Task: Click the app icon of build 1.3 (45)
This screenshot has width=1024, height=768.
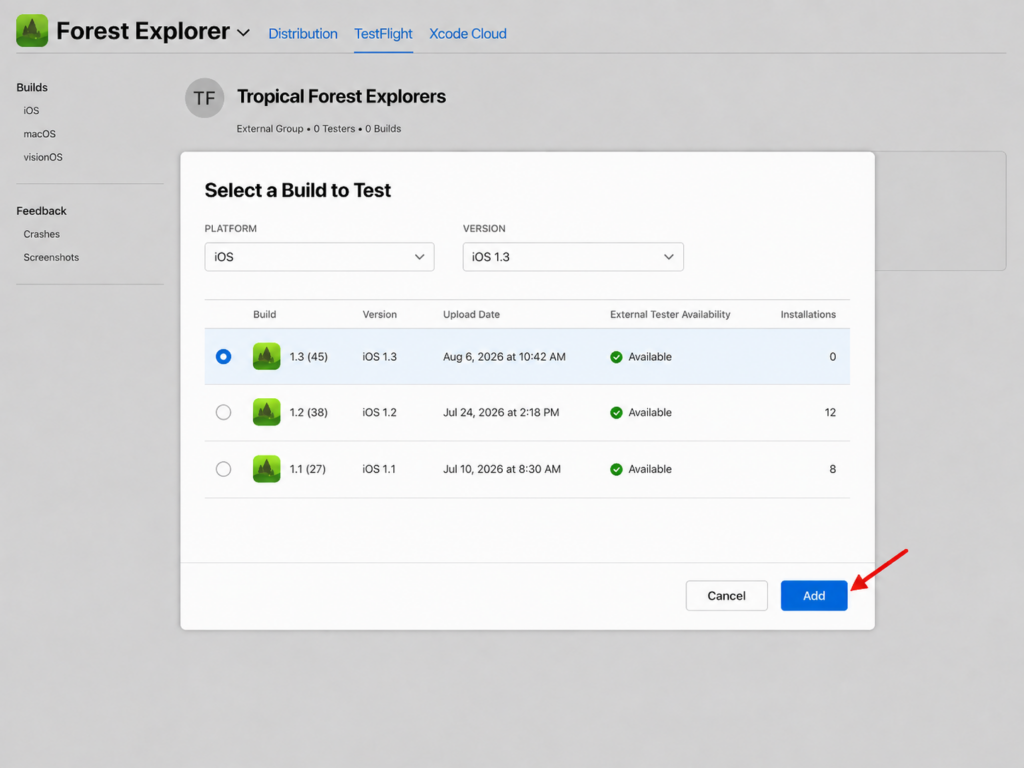Action: pyautogui.click(x=266, y=357)
